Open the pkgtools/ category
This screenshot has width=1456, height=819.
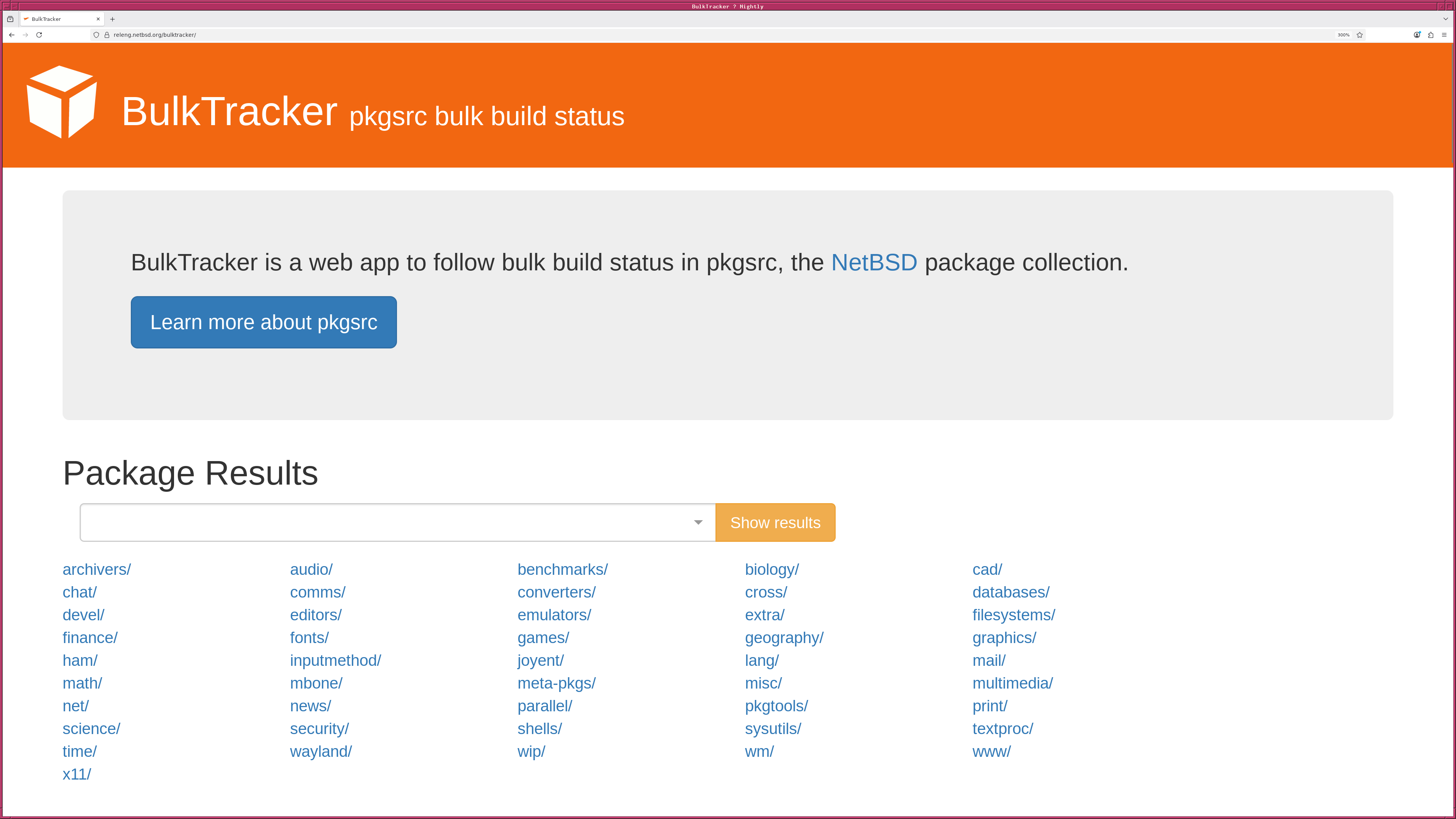coord(777,706)
